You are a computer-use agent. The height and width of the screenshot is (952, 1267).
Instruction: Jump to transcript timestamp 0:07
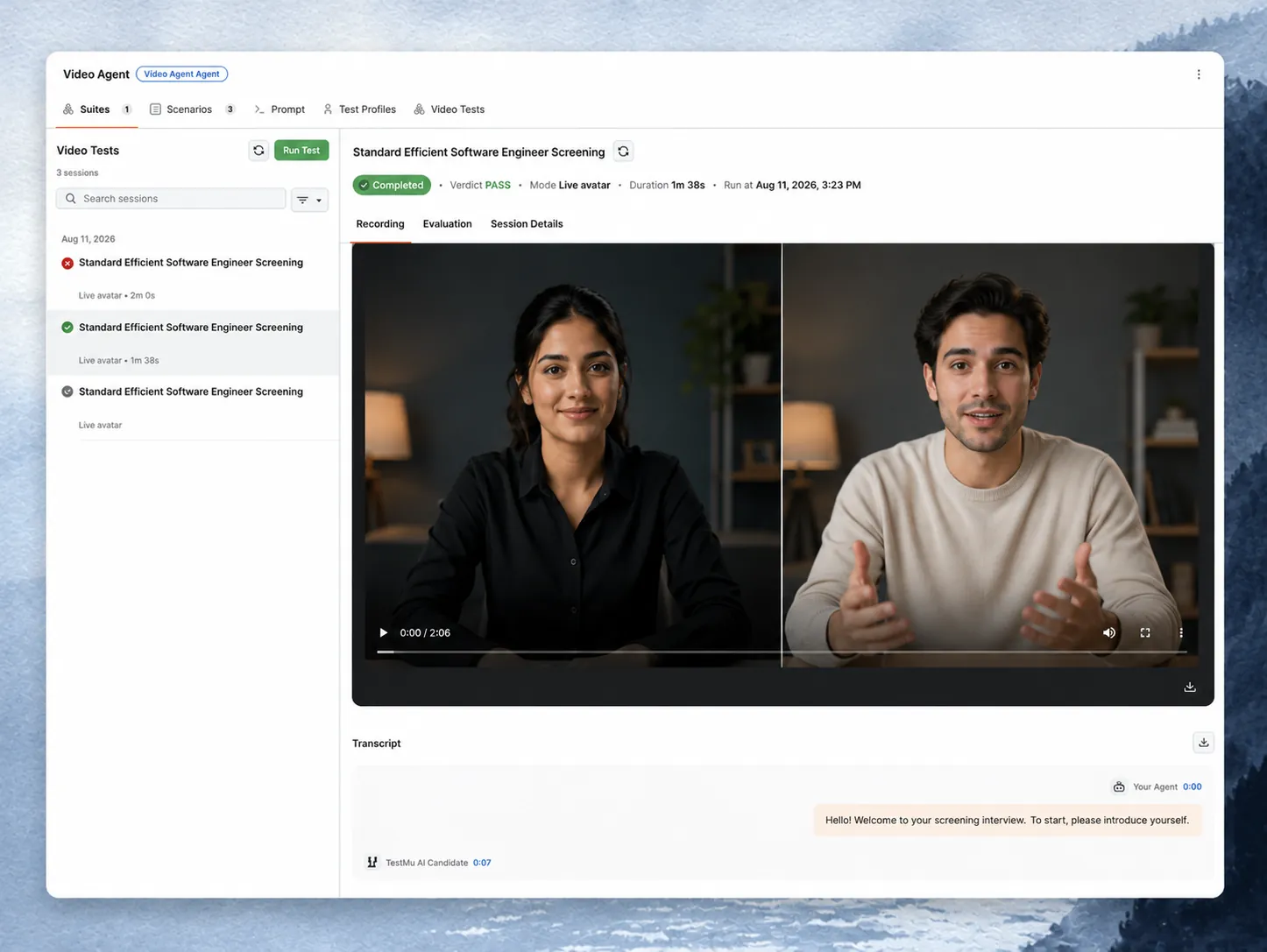point(482,863)
